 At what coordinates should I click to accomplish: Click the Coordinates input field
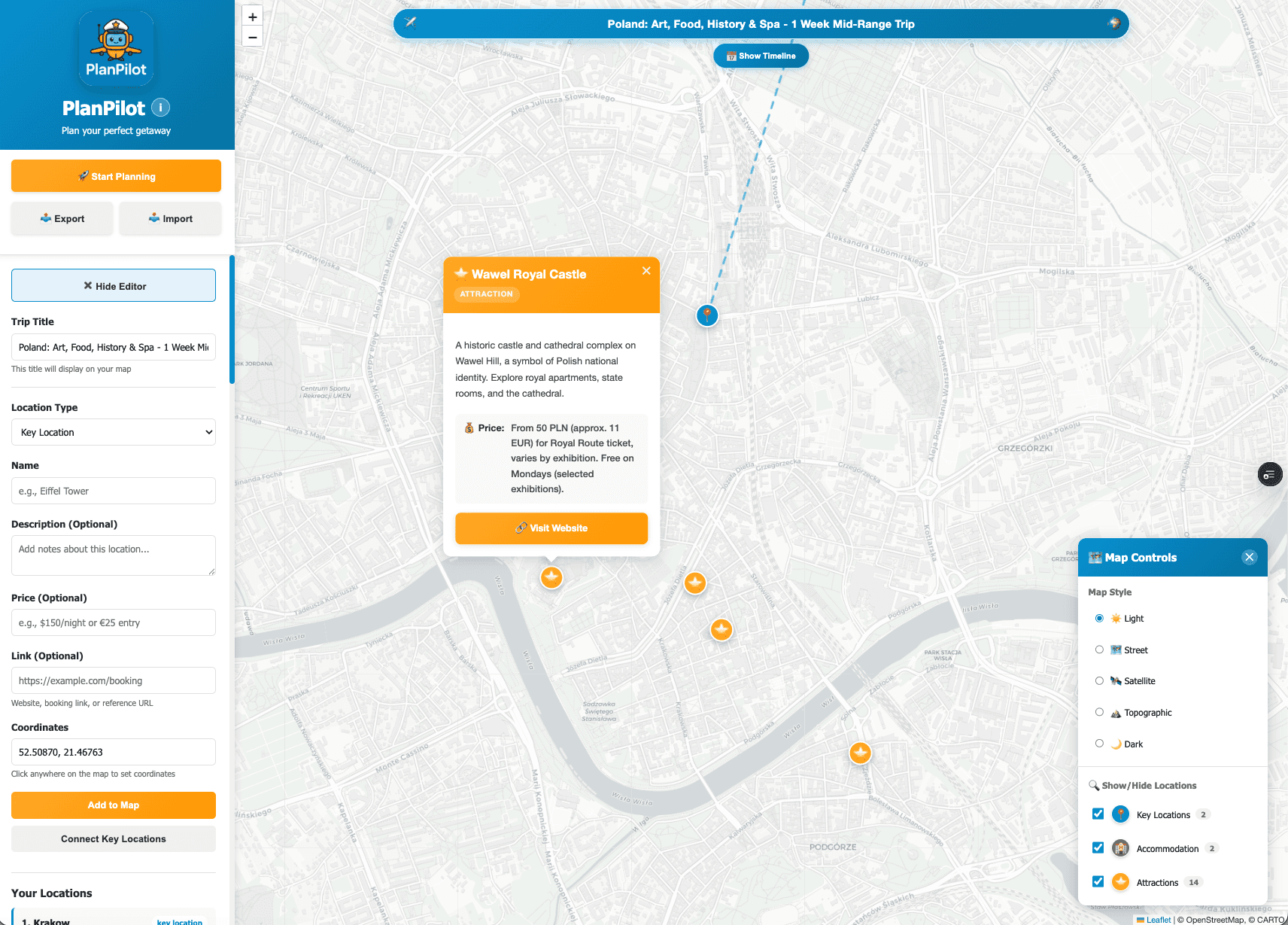point(114,752)
